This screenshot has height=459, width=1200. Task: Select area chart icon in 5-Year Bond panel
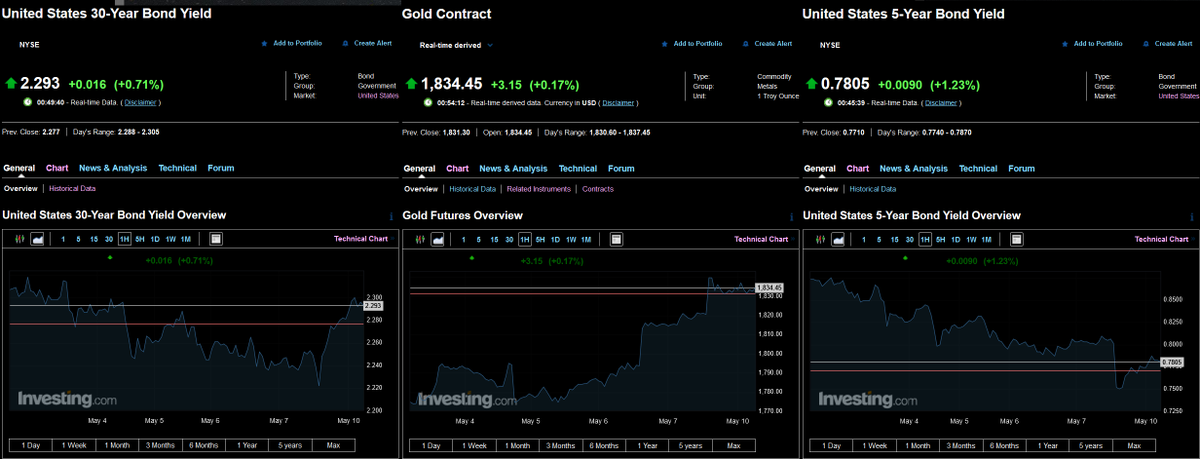pyautogui.click(x=838, y=239)
